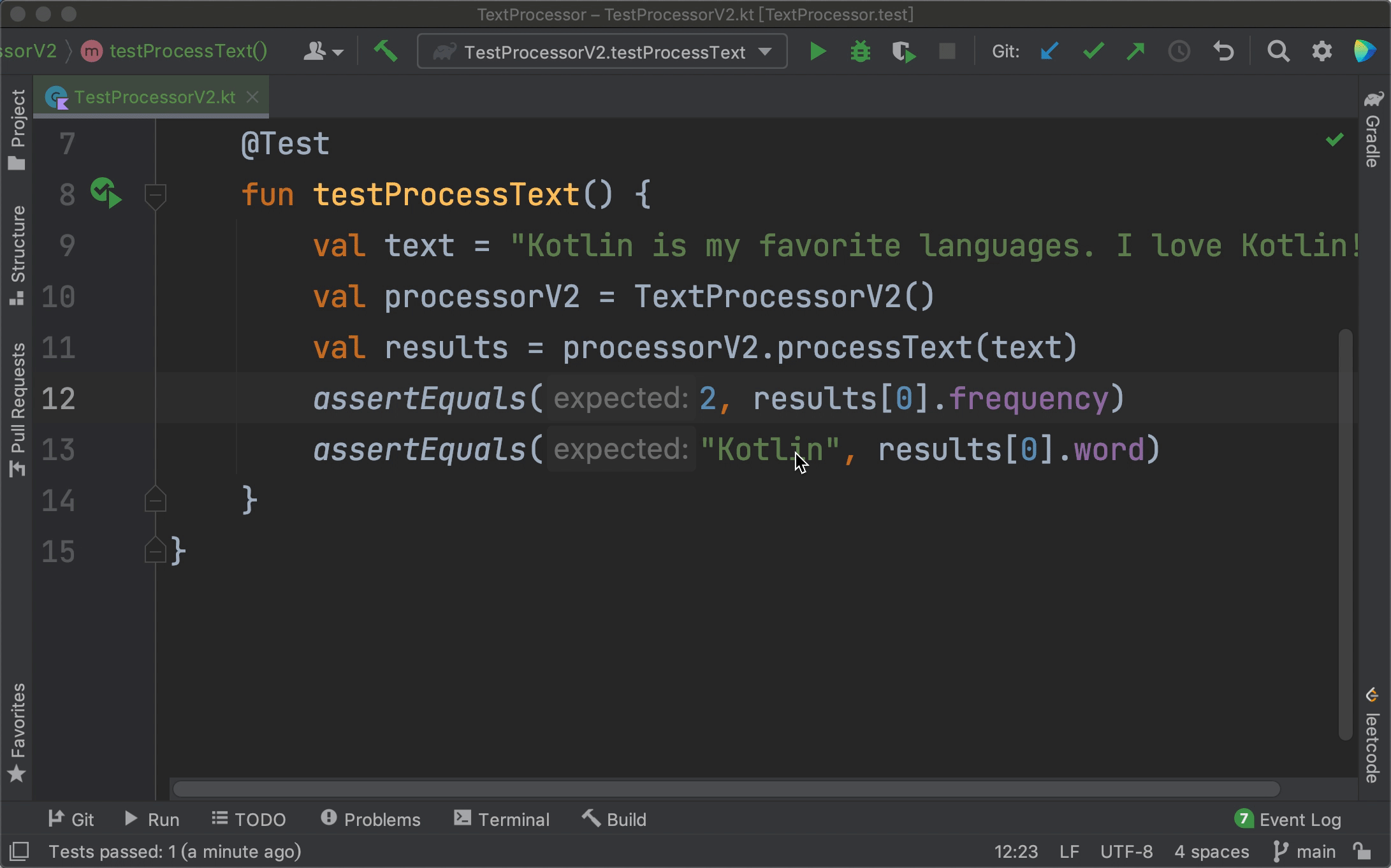Open IDE settings gear icon
Screen dimensions: 1391x868
1322,52
